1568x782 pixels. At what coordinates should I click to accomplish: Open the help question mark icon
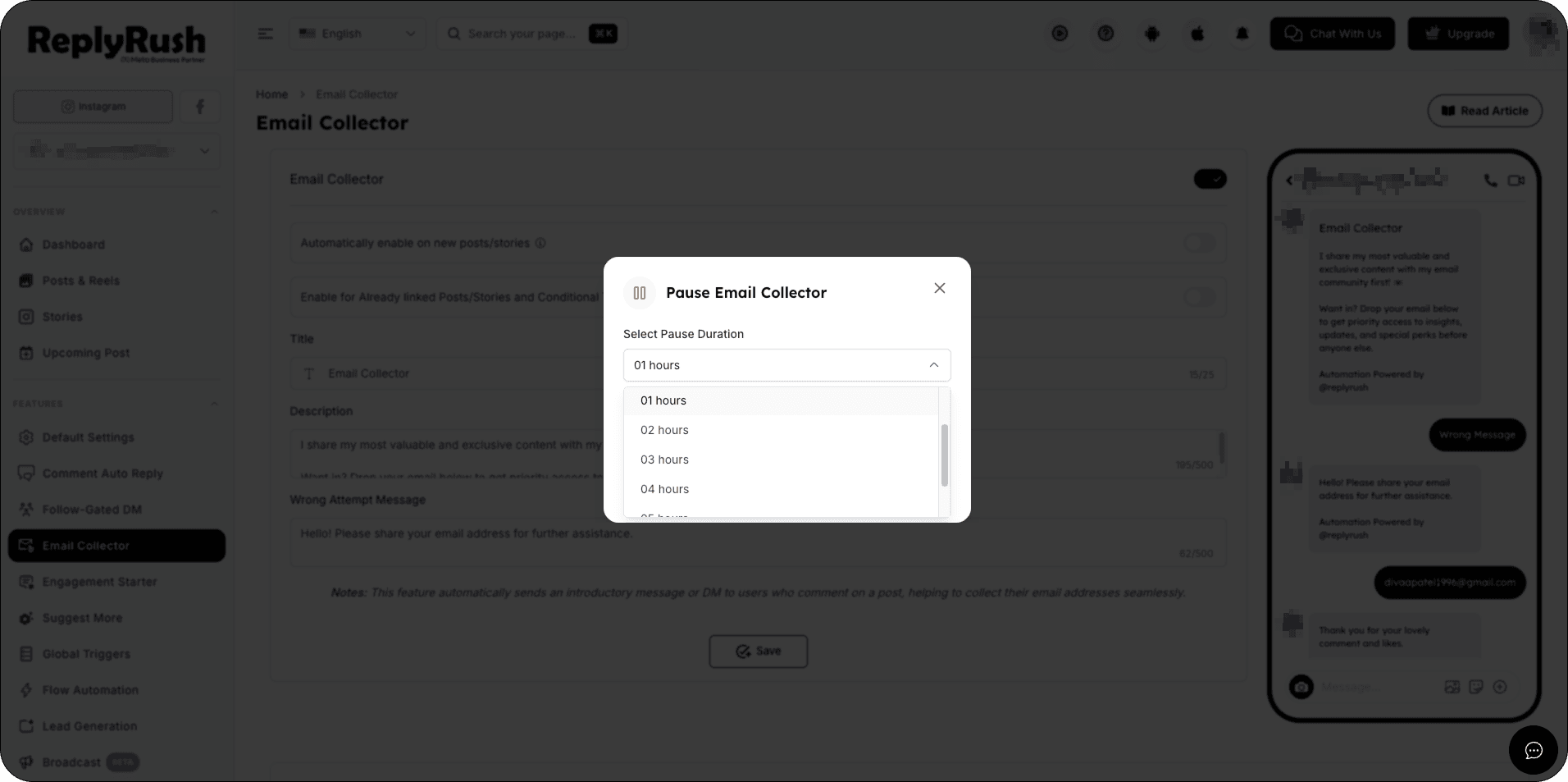1105,34
